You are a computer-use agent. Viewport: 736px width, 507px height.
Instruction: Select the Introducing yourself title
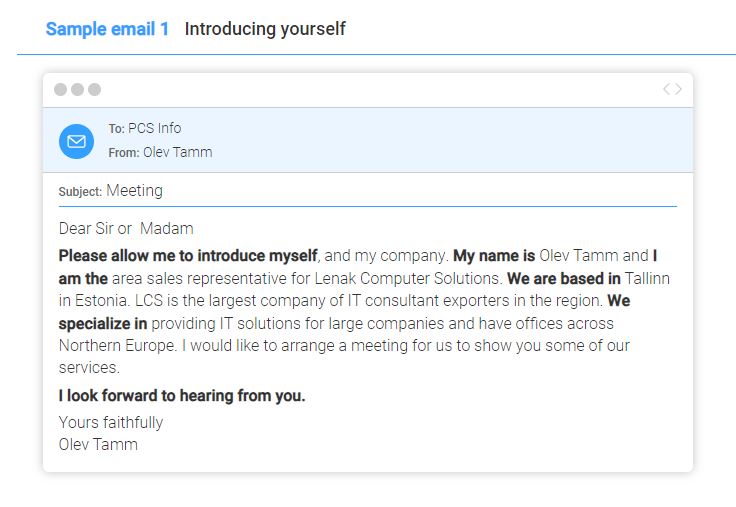point(265,29)
